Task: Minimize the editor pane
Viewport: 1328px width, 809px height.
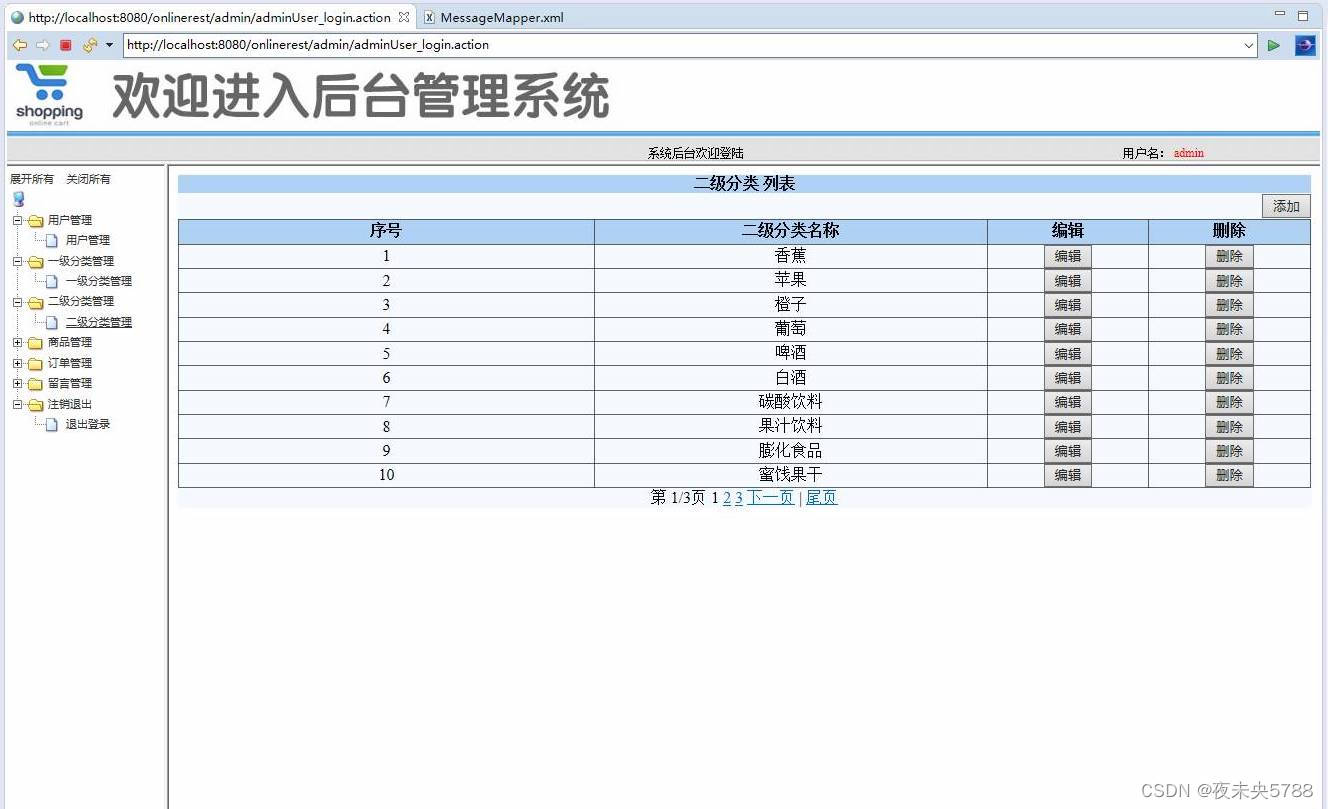Action: coord(1280,14)
